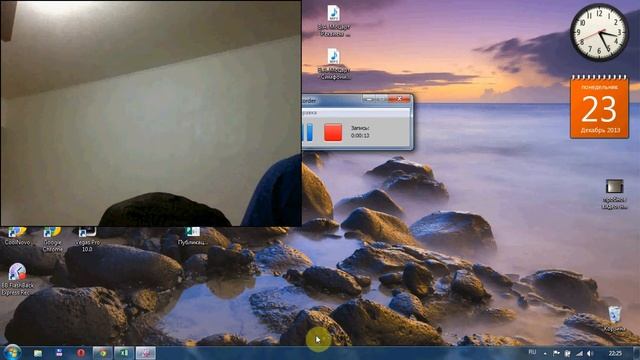Viewport: 640px width, 360px height.
Task: Minimize the Recorder window
Action: [369, 99]
